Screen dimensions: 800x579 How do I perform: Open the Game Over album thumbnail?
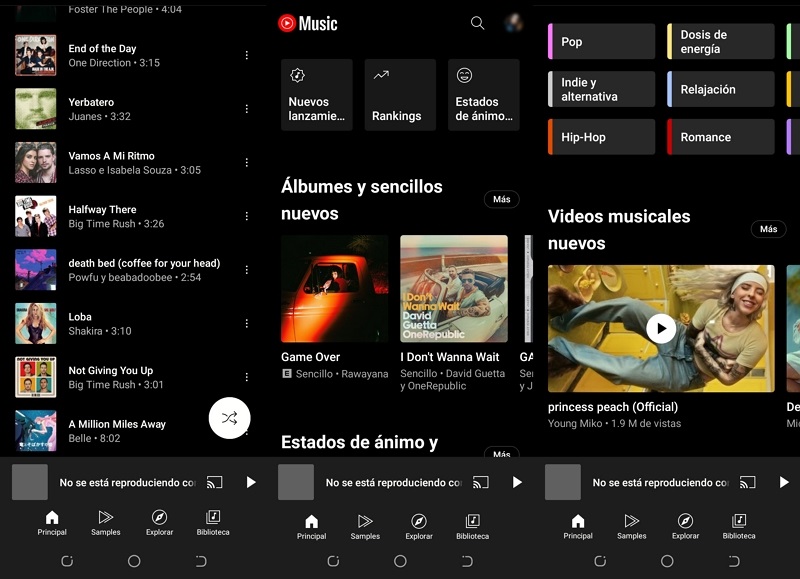pyautogui.click(x=333, y=288)
